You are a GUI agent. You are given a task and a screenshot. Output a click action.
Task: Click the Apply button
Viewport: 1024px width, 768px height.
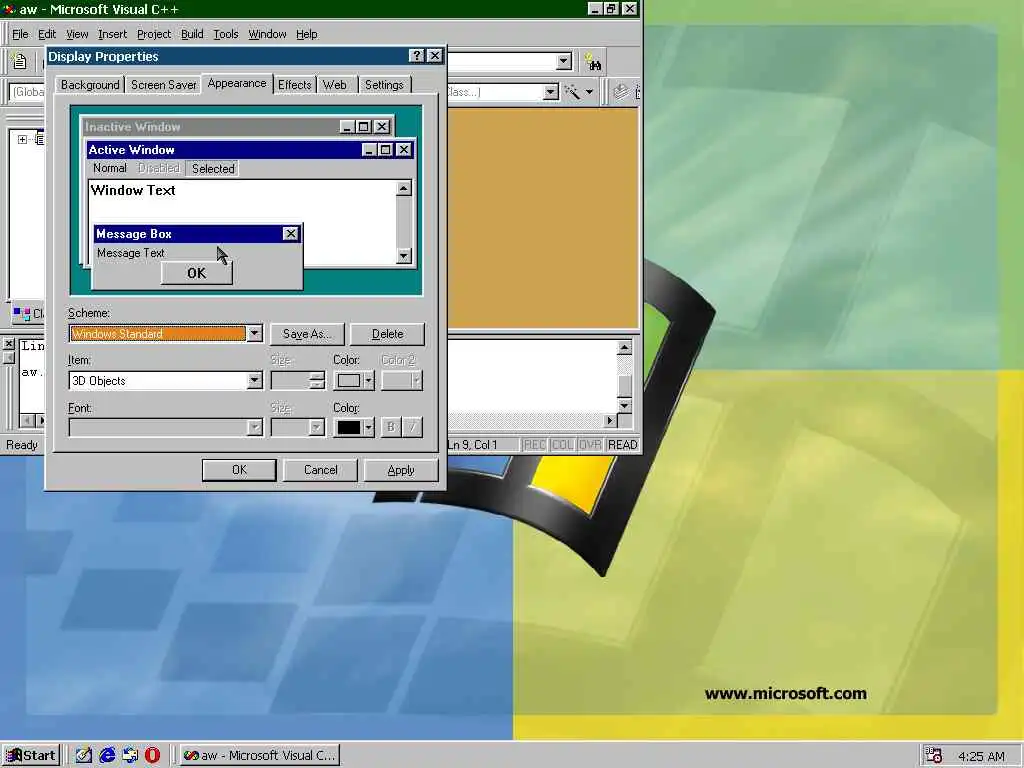400,470
